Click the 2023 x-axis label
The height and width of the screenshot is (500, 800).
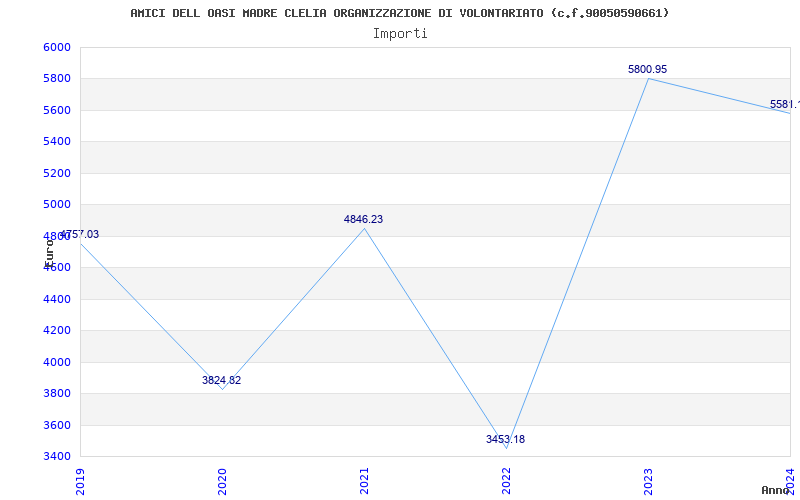[648, 482]
